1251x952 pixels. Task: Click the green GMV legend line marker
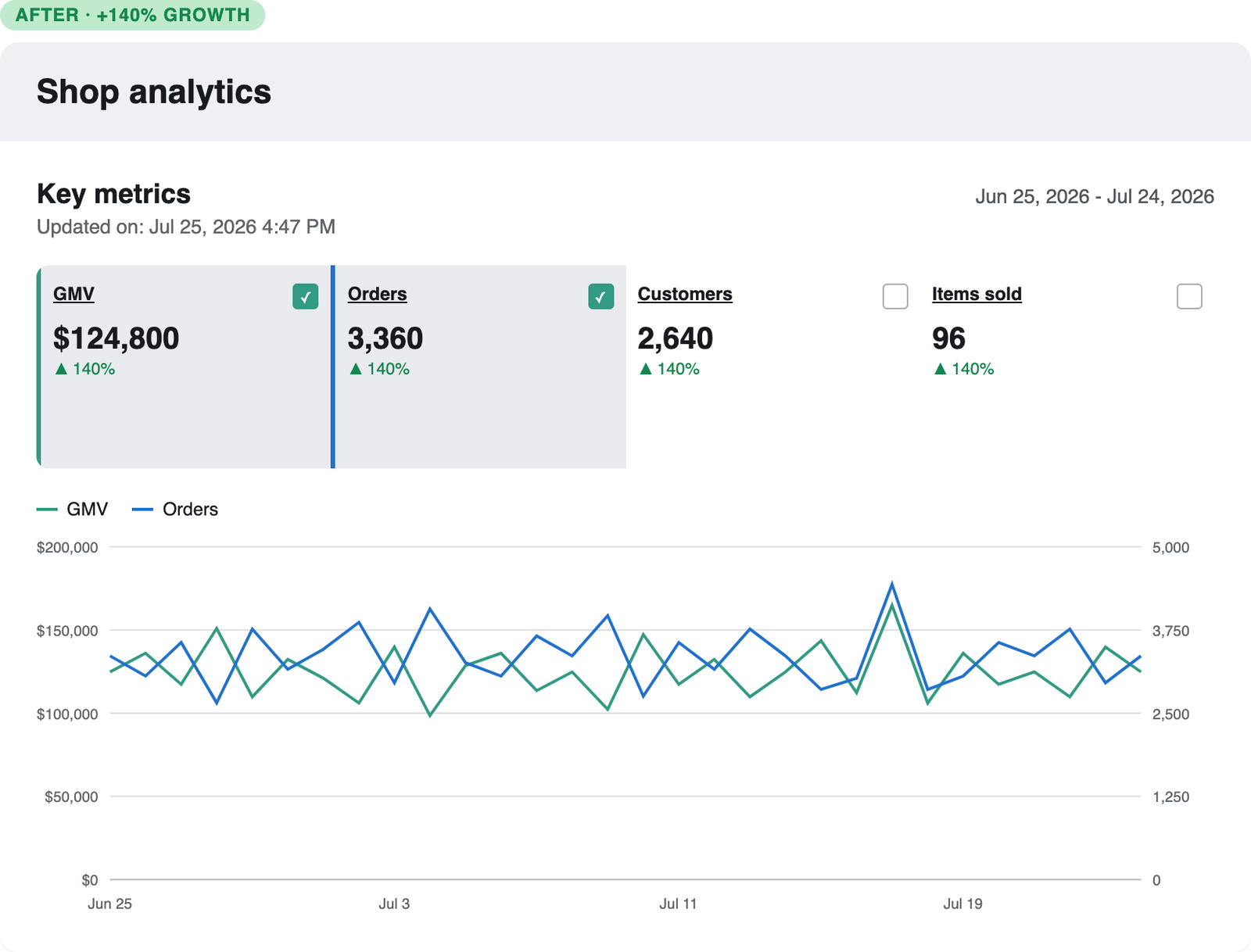[x=47, y=510]
